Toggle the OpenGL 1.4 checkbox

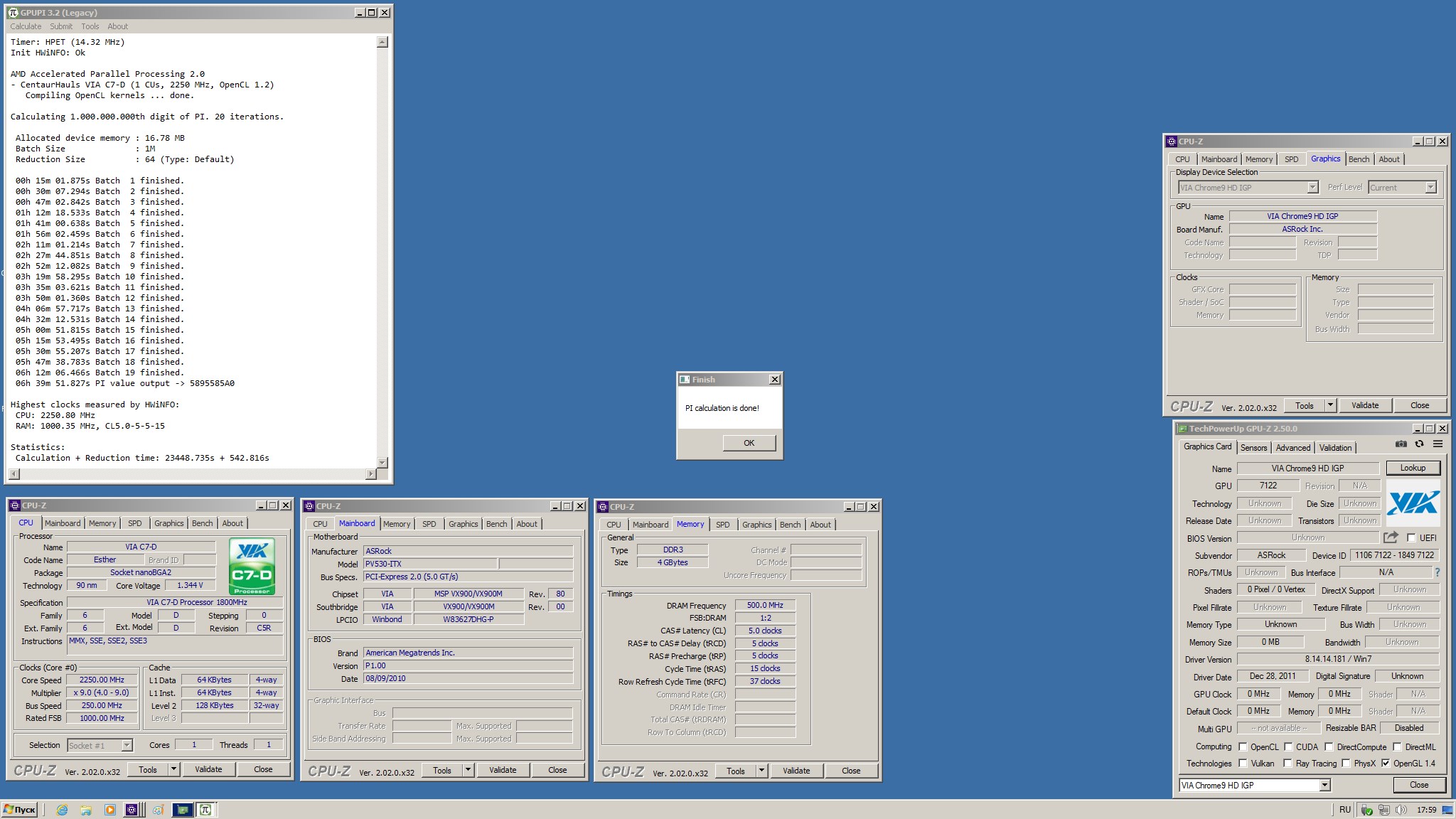[1386, 764]
